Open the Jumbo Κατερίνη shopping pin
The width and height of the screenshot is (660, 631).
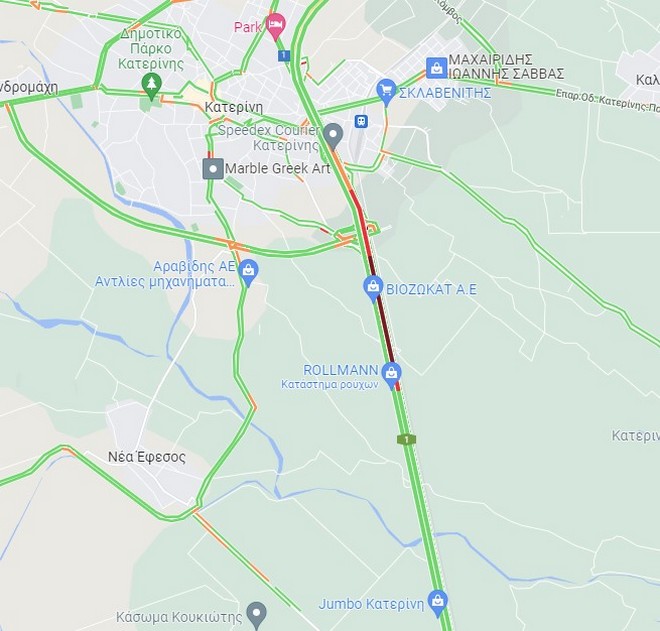click(x=438, y=603)
